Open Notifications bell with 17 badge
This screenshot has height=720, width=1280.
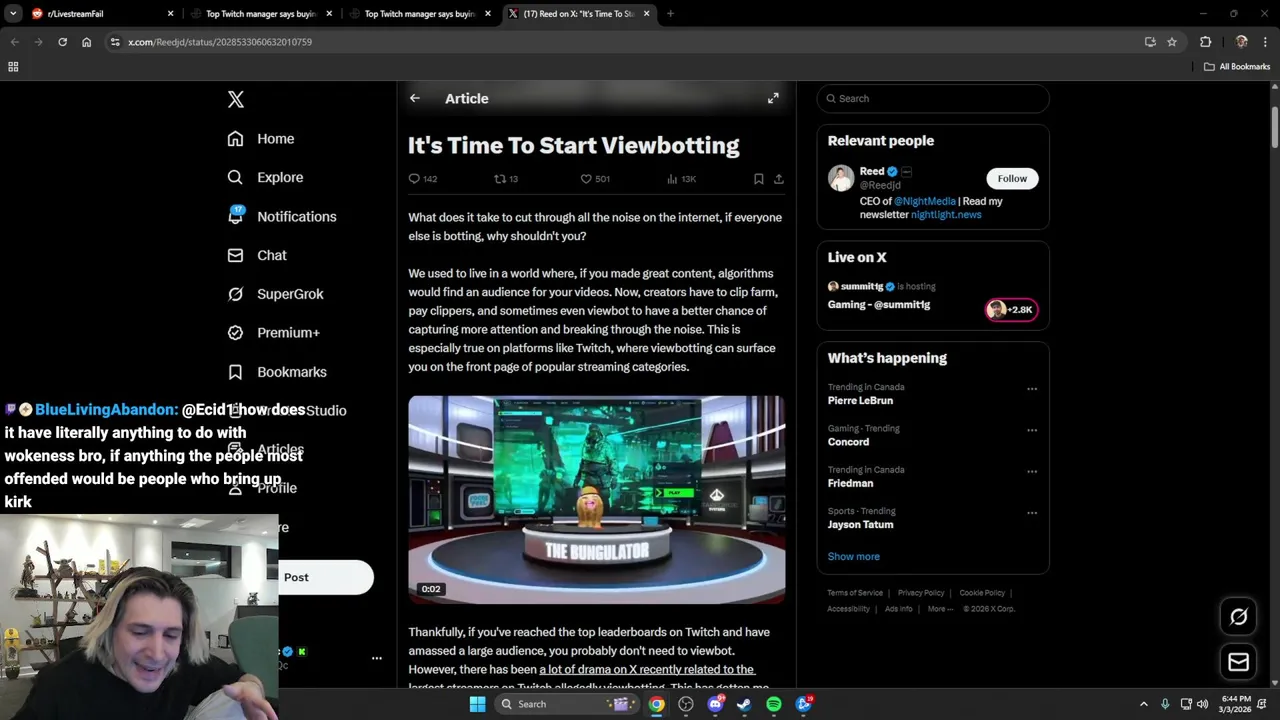(x=235, y=215)
